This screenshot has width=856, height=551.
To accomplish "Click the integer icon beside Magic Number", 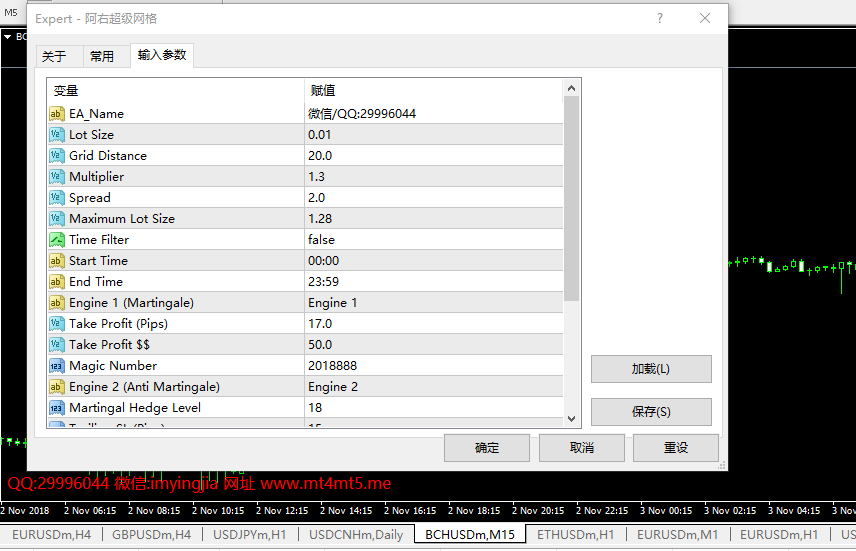I will pyautogui.click(x=57, y=366).
